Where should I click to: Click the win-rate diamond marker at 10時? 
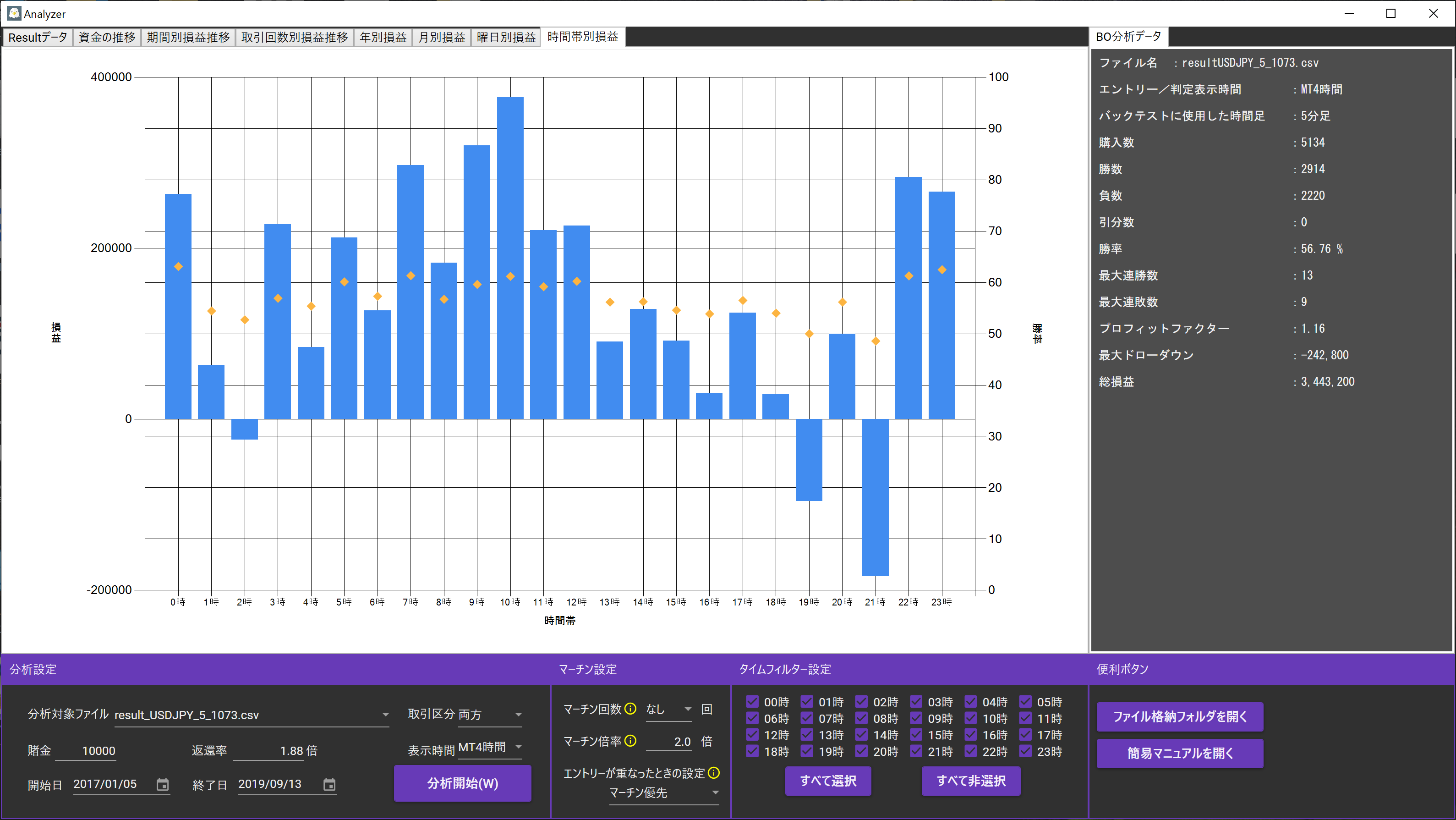(x=510, y=276)
